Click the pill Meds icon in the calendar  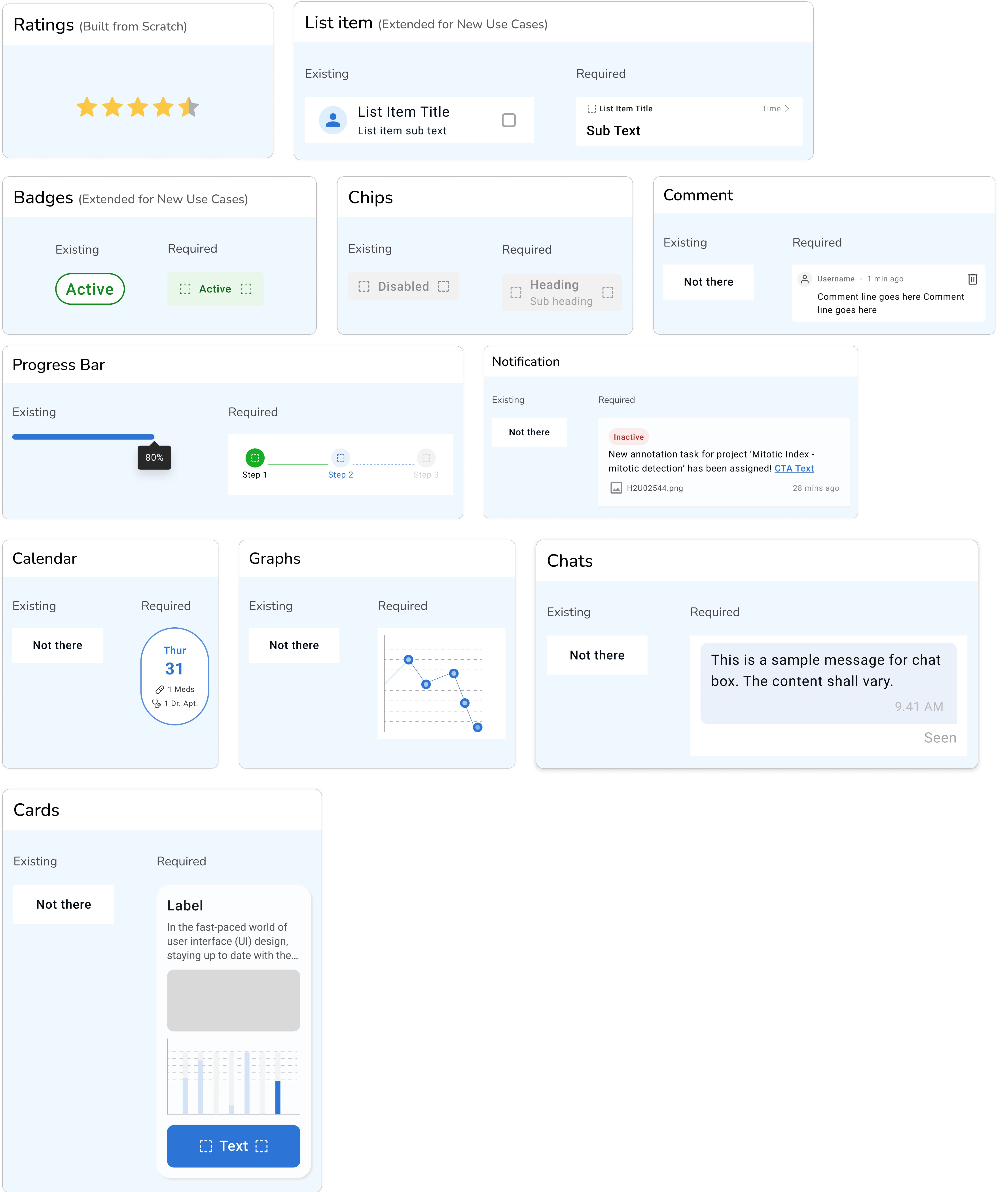pyautogui.click(x=159, y=689)
